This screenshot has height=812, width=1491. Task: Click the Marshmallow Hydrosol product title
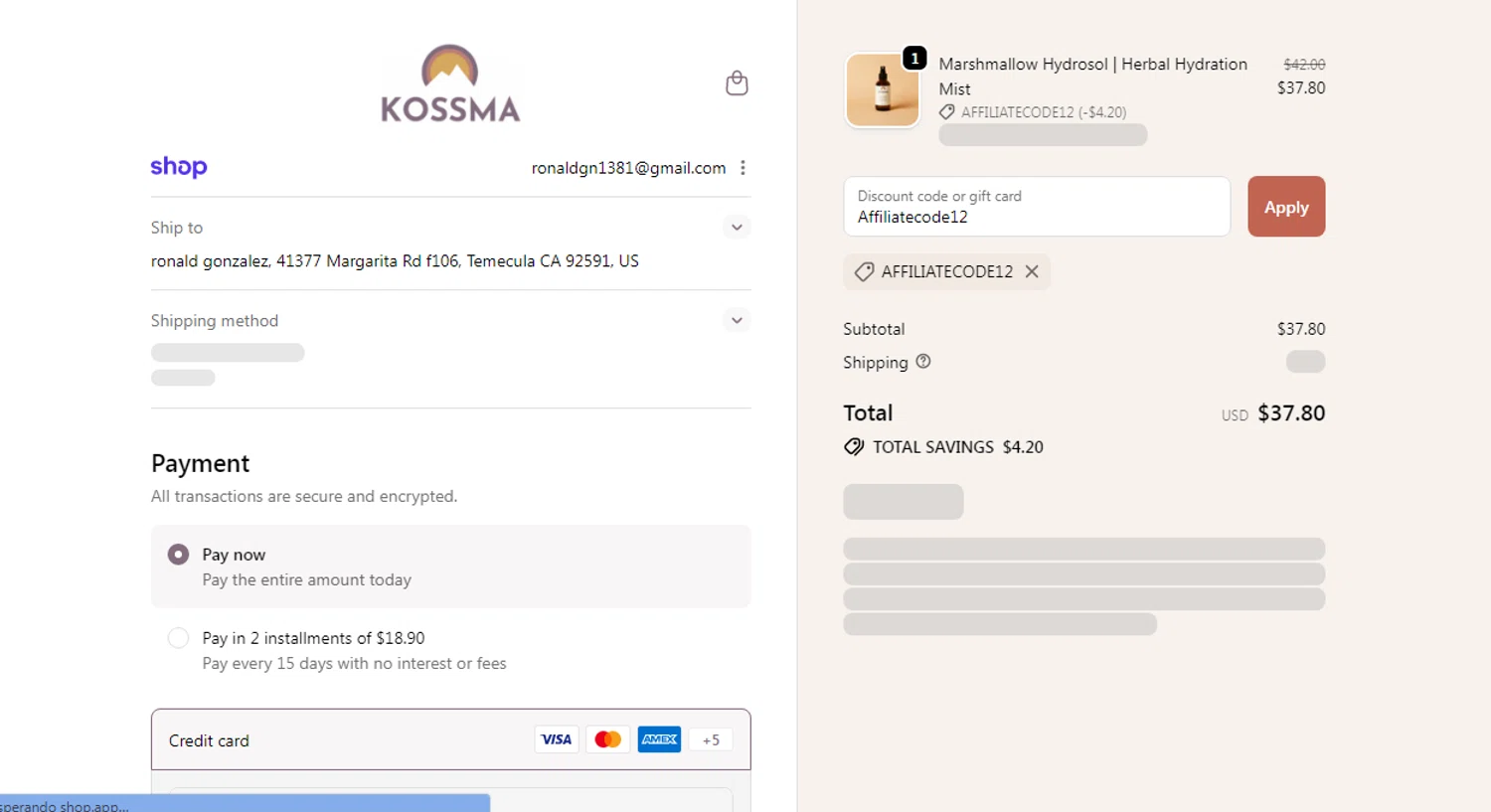click(1092, 77)
